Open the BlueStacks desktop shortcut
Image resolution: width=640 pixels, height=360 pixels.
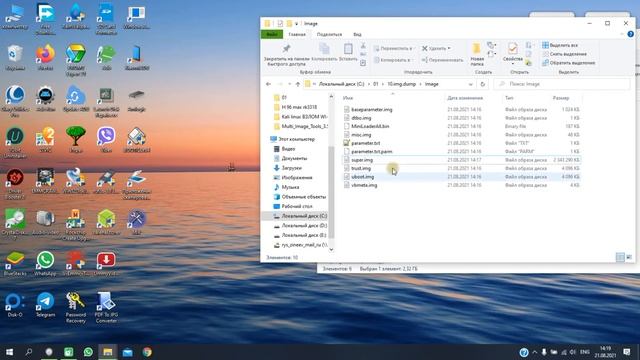[15, 263]
